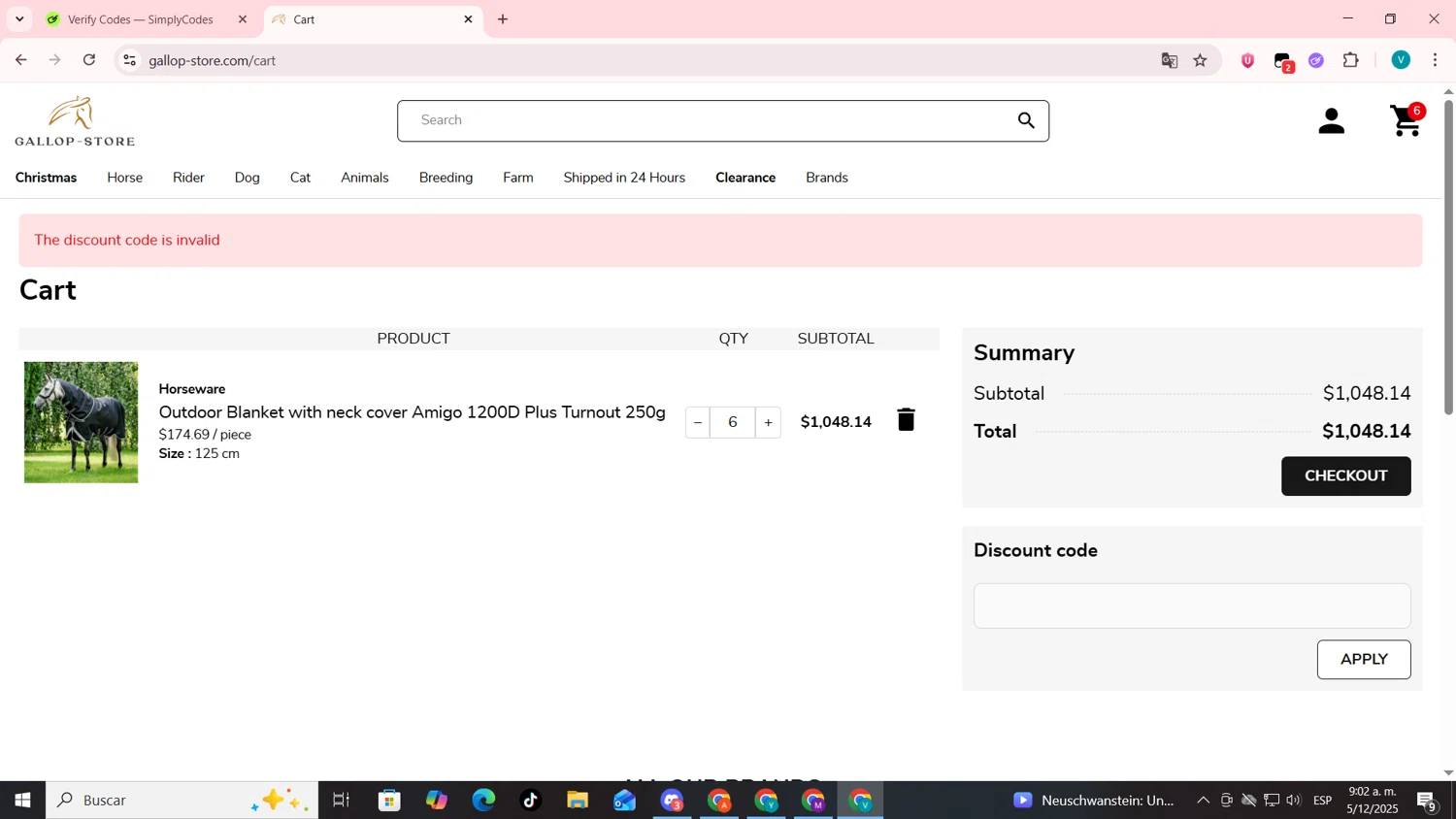Screen dimensions: 1456x819
Task: Open the purple circular extension icon
Action: 1316,60
